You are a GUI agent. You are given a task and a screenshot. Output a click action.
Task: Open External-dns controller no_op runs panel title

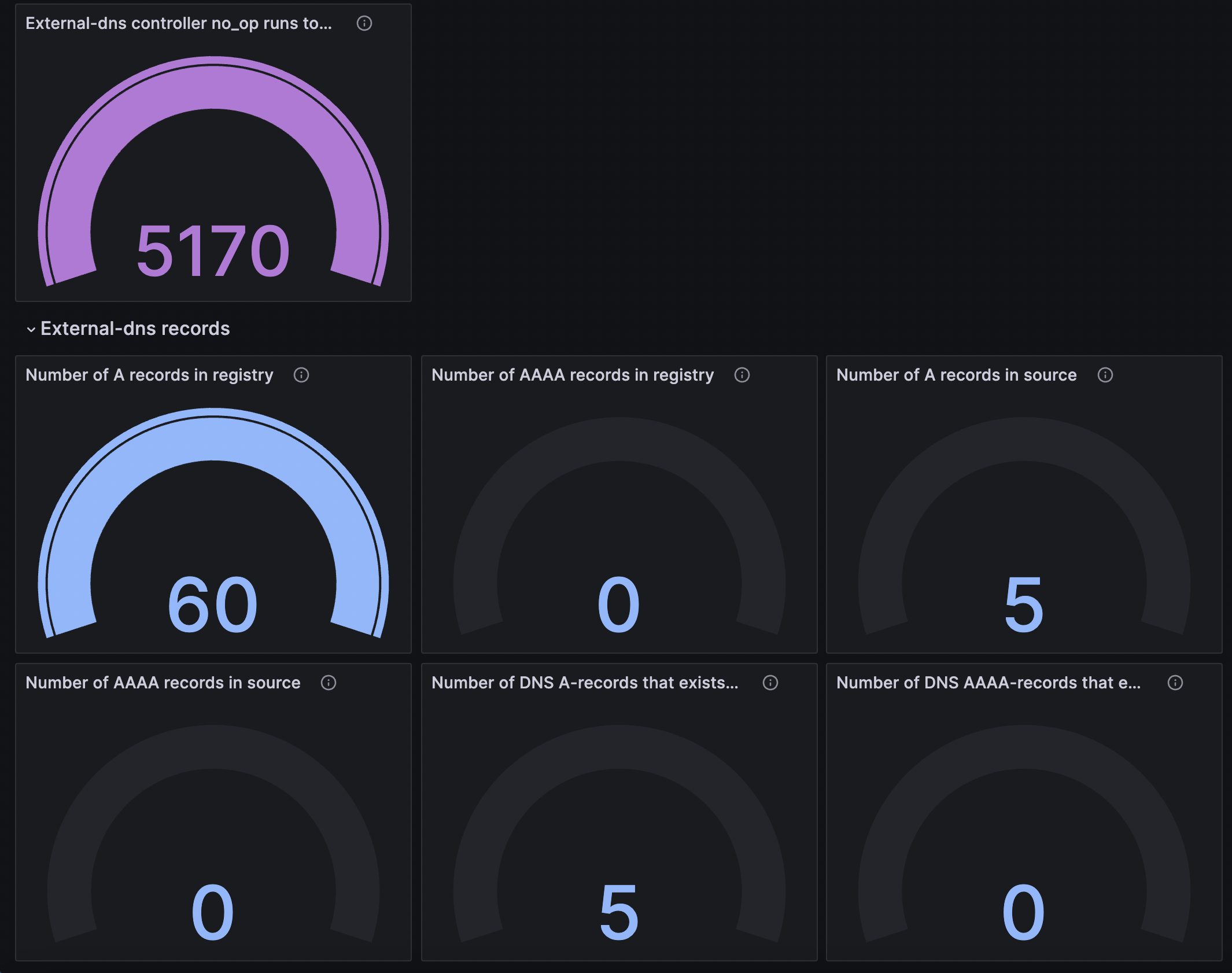179,23
